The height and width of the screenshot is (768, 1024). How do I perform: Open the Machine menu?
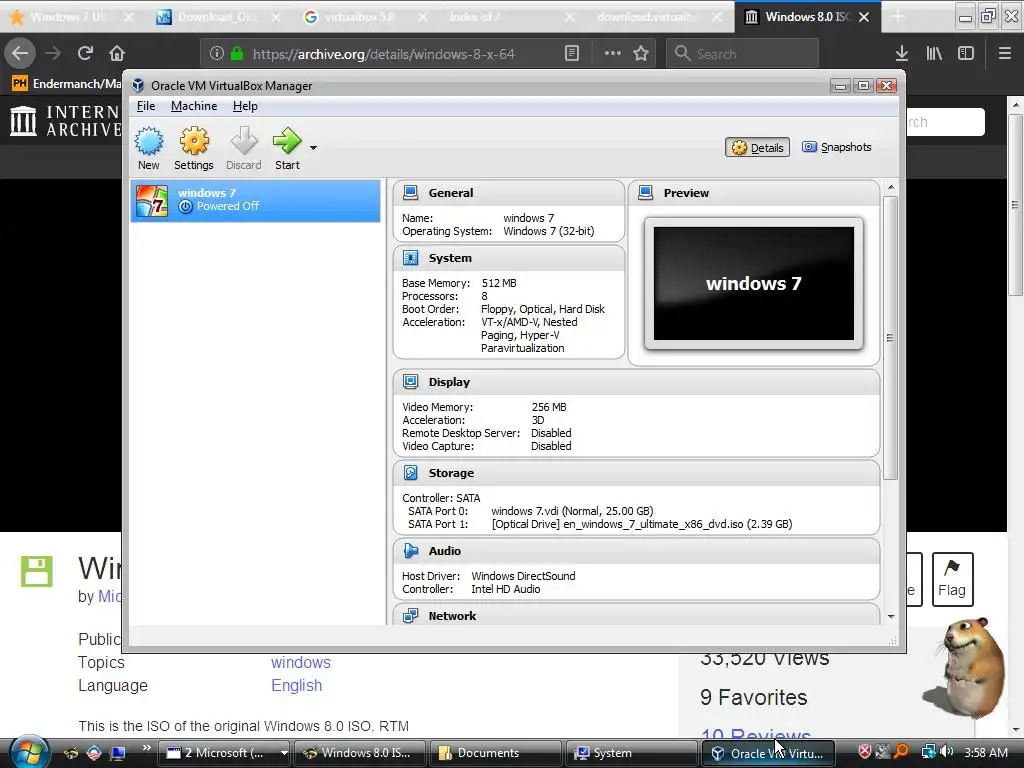coord(194,106)
